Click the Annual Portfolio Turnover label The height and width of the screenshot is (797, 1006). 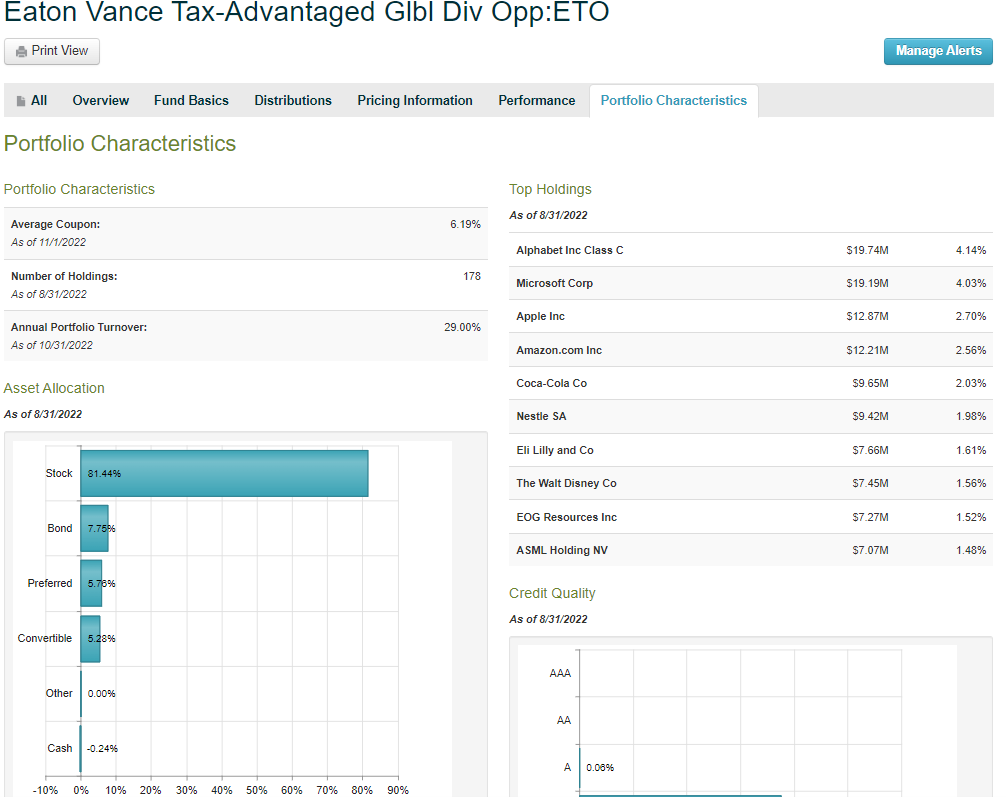tap(79, 327)
